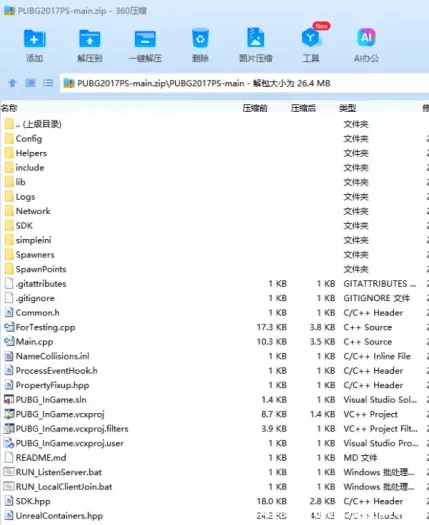429x525 pixels.
Task: Click the 3.8 KB compressed size of ForTesting.cpp
Action: [x=323, y=327]
